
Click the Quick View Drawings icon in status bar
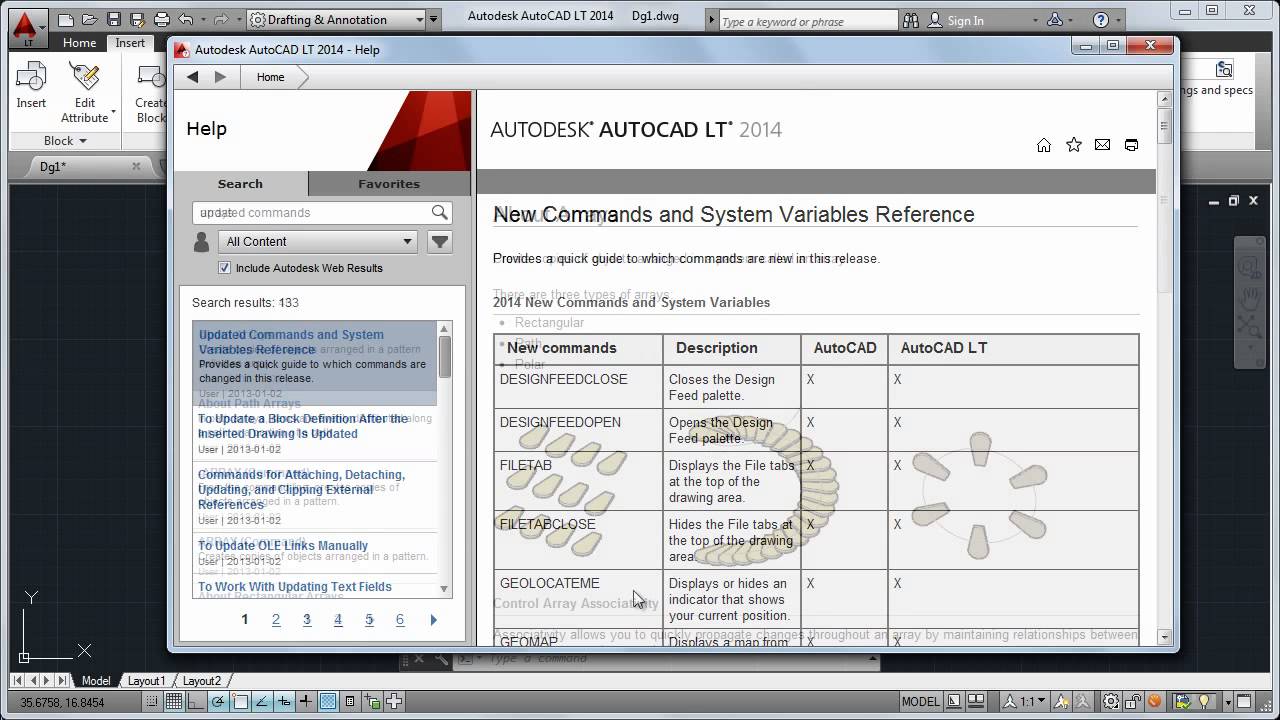click(977, 702)
